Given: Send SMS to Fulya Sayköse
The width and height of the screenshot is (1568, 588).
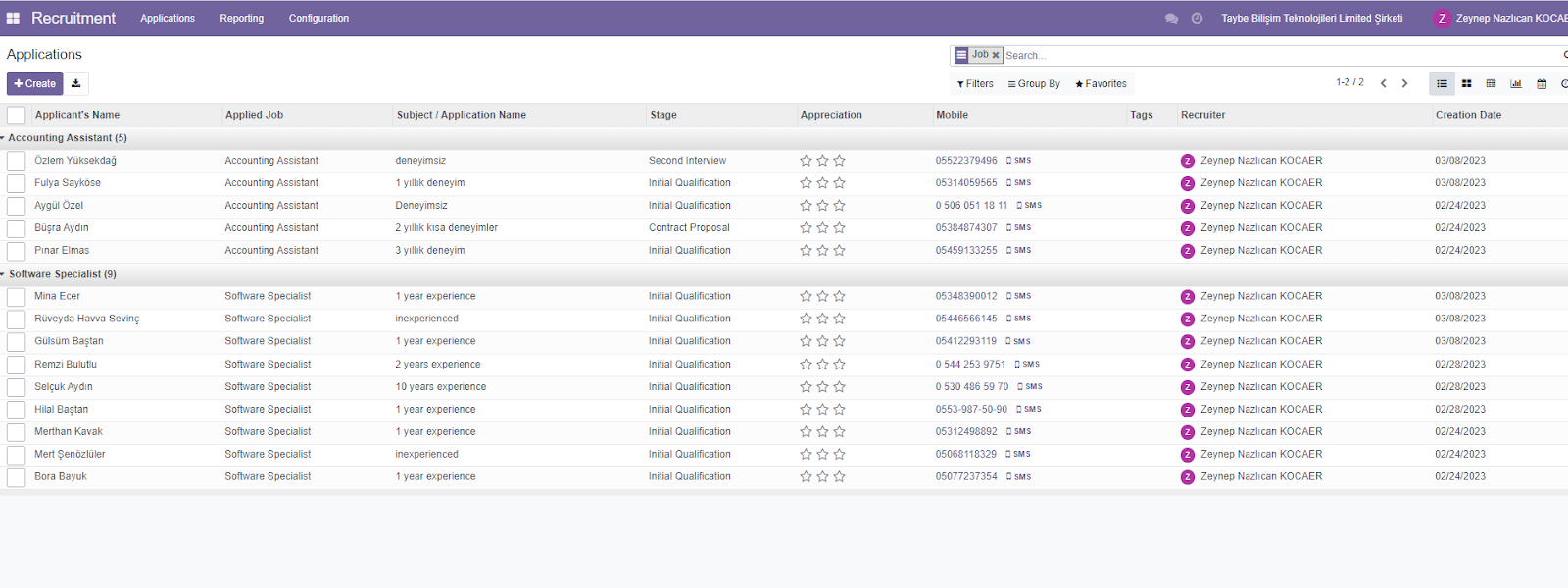Looking at the screenshot, I should click(1018, 183).
